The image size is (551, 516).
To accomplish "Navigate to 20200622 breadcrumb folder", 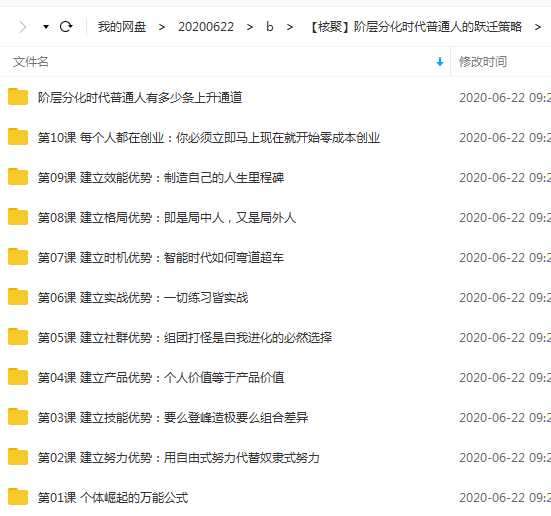I will click(206, 27).
